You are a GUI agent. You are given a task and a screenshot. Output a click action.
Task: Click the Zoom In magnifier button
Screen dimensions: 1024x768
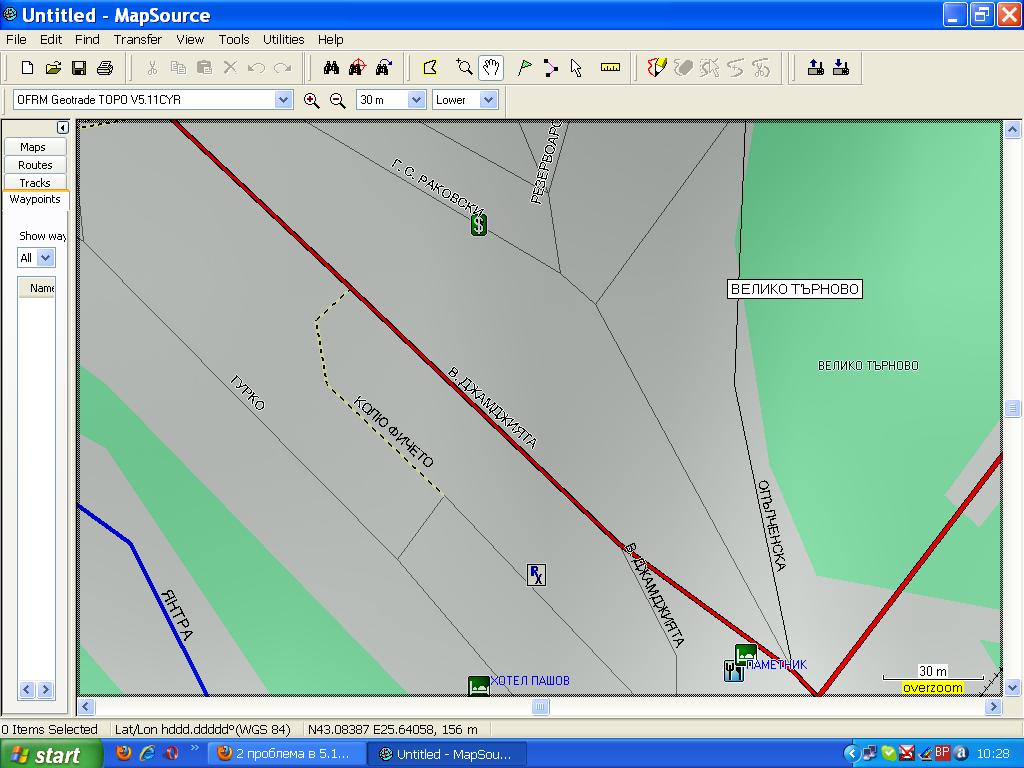[311, 100]
